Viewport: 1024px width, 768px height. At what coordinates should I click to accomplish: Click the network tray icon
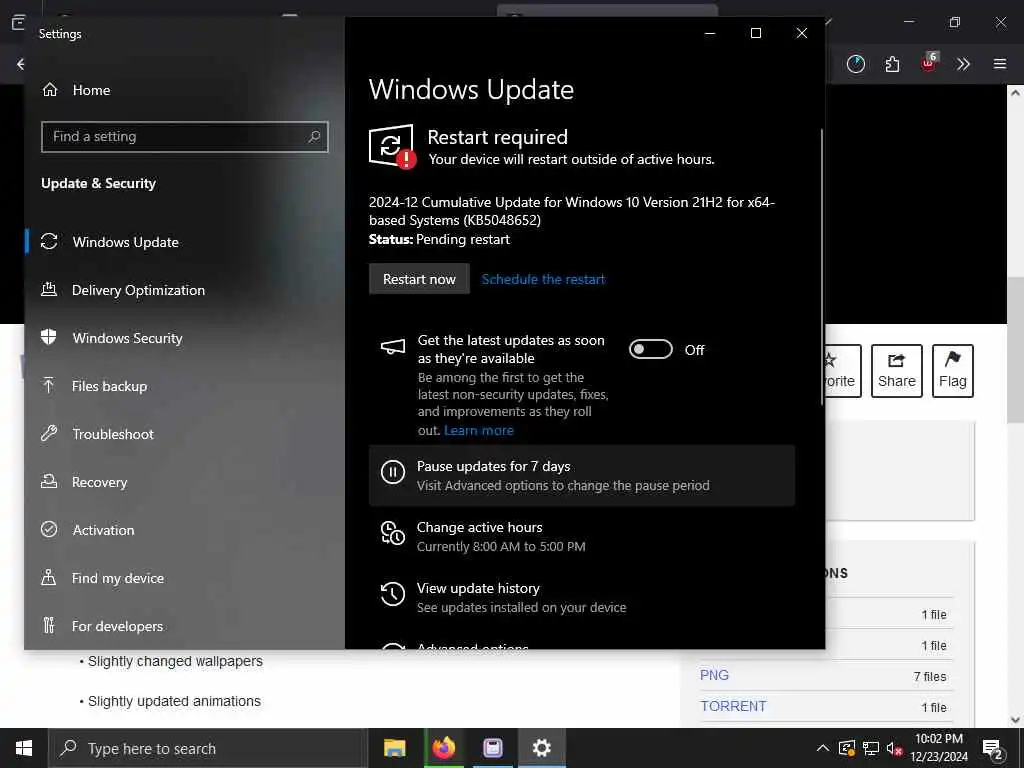[x=871, y=748]
